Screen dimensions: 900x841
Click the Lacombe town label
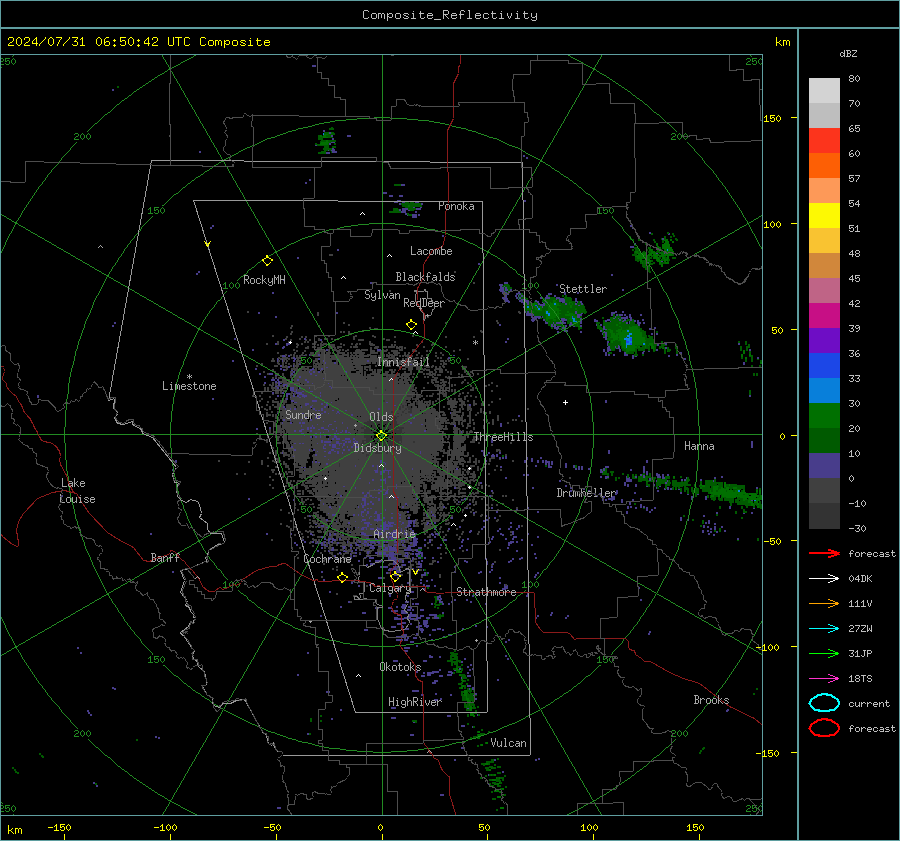430,251
